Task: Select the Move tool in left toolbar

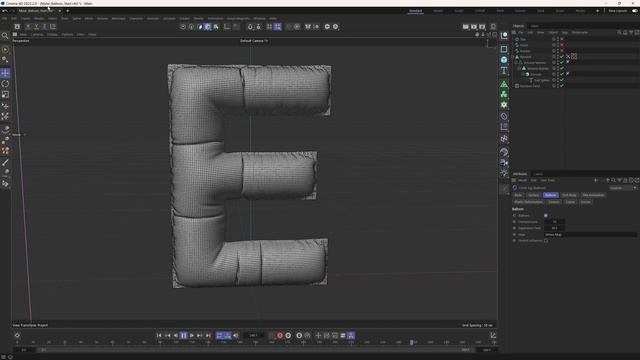Action: (x=5, y=73)
